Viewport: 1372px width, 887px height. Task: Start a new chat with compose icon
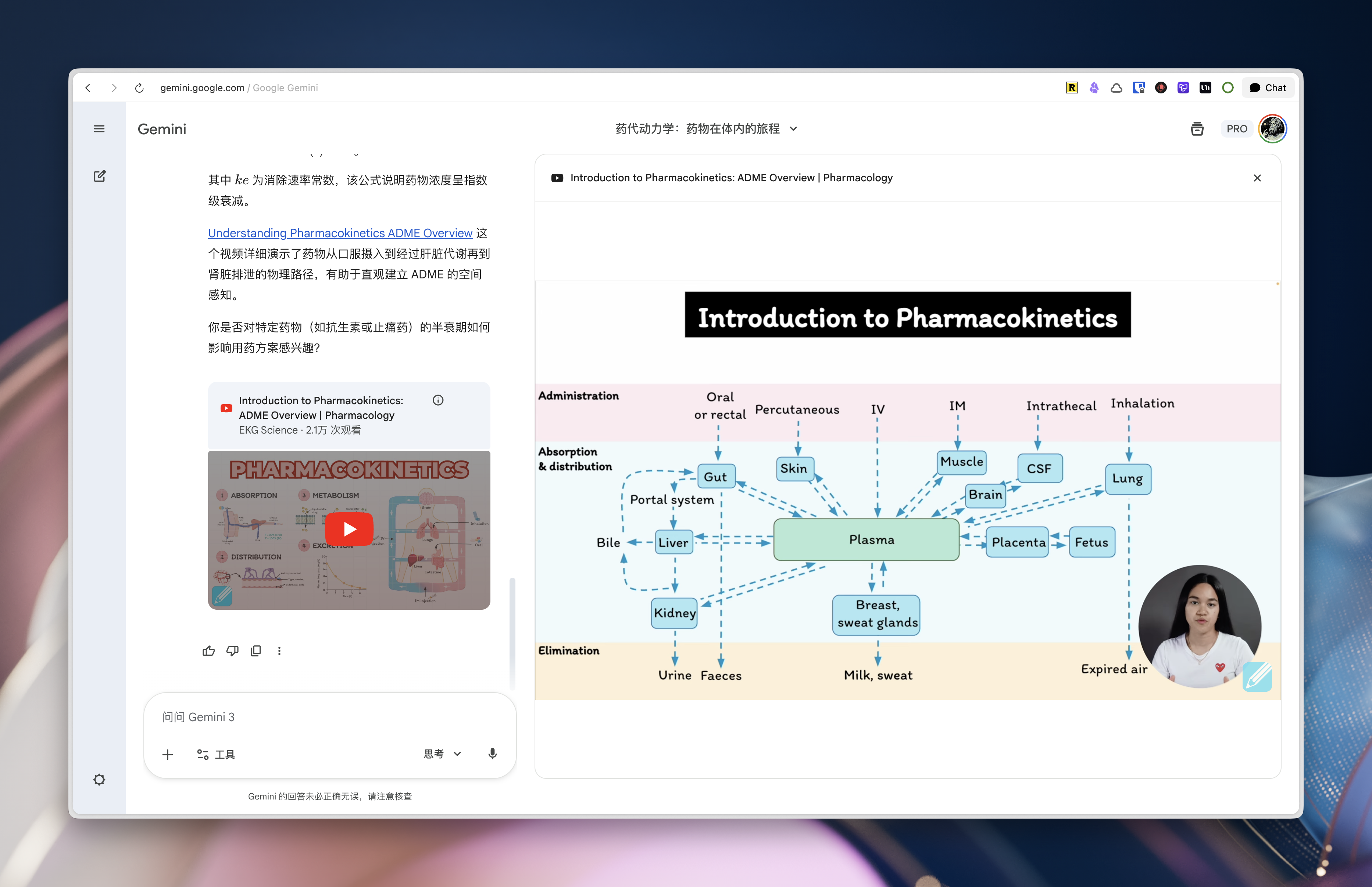(99, 176)
